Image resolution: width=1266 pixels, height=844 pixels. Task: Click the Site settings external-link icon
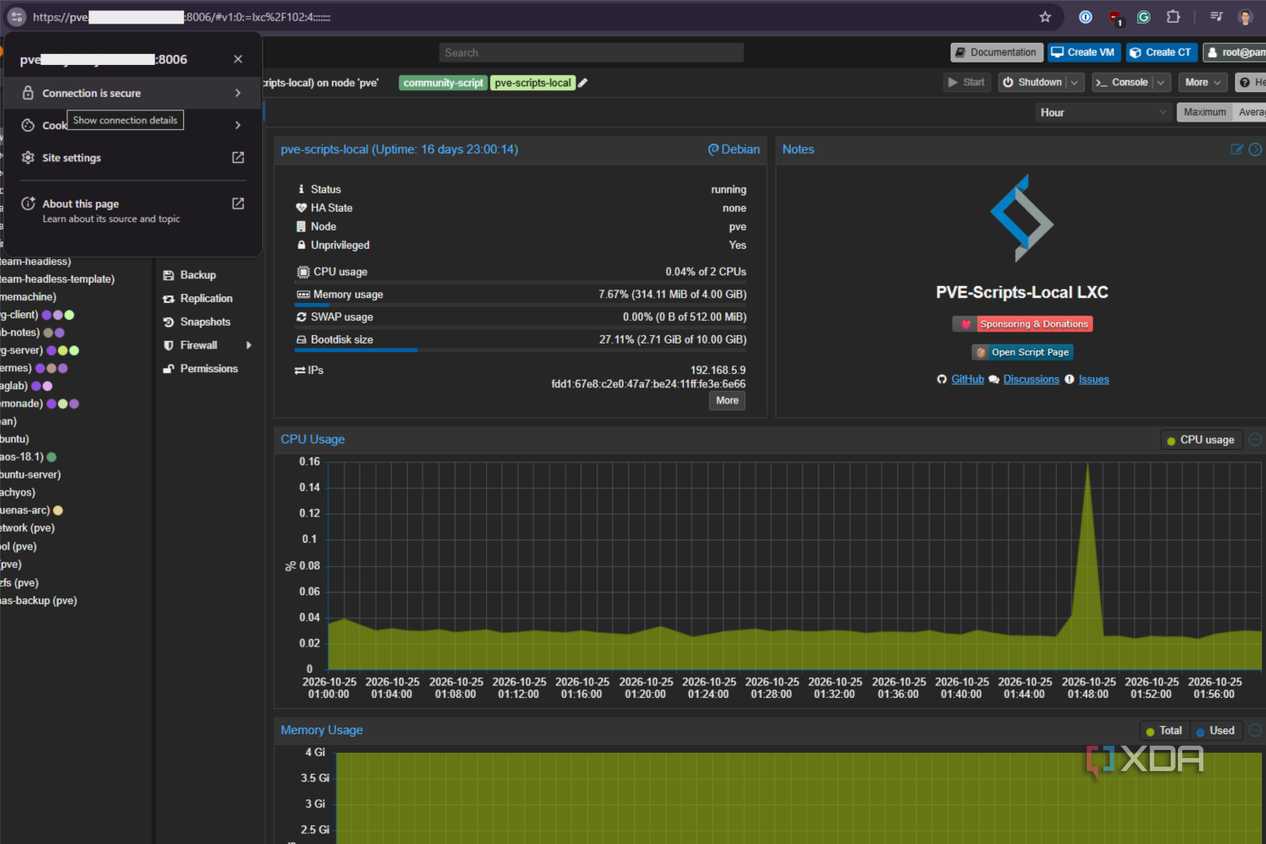[x=238, y=157]
